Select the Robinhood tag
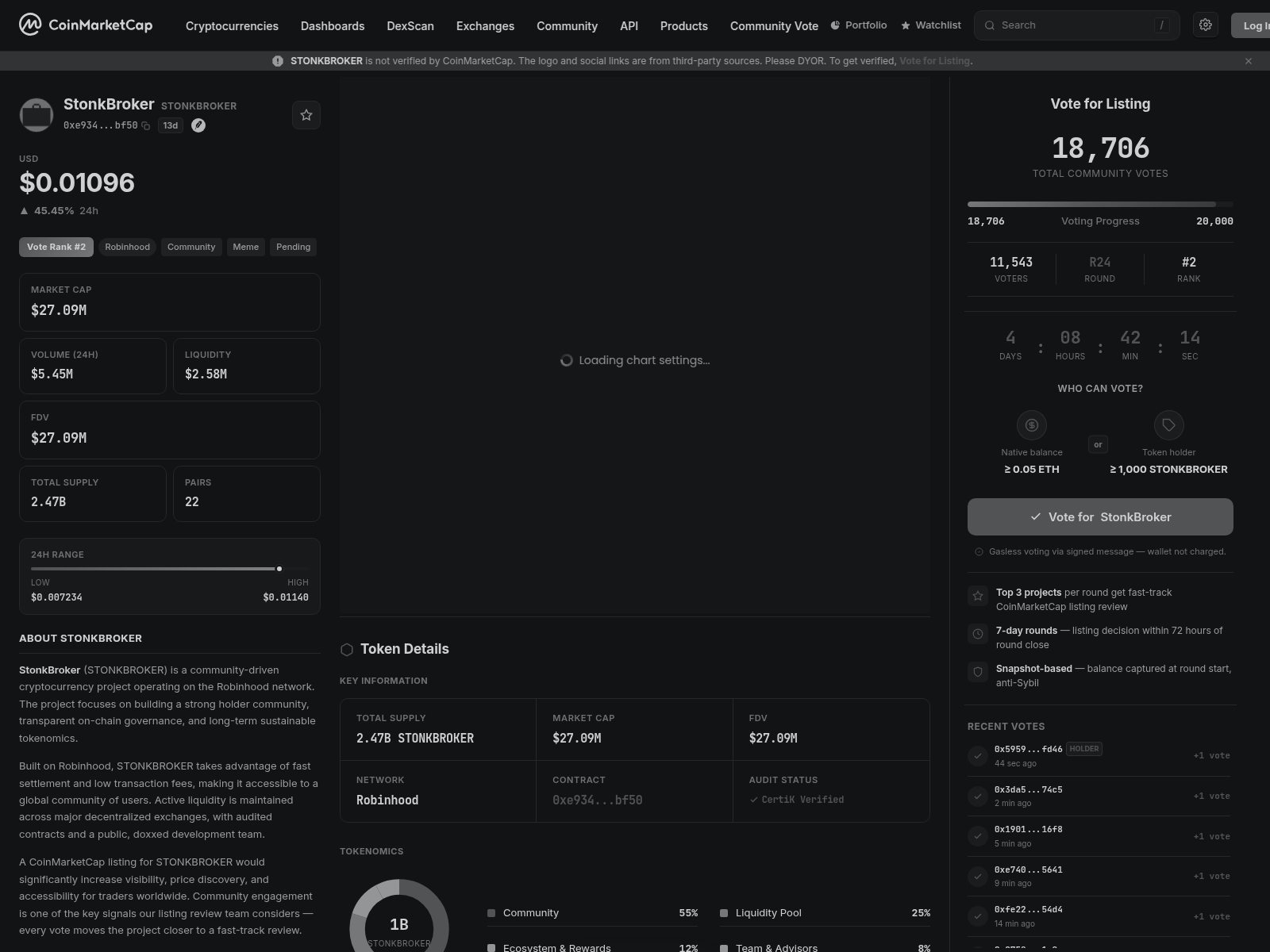Image resolution: width=1270 pixels, height=952 pixels. click(127, 247)
